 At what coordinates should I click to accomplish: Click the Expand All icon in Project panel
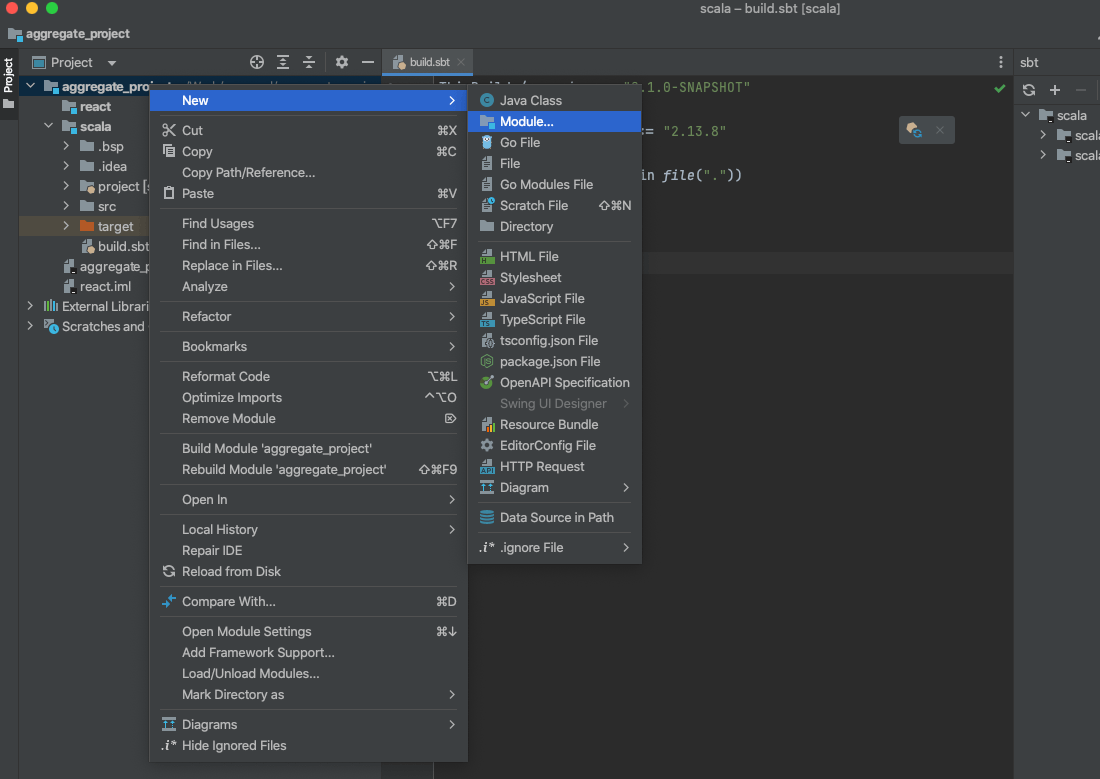(283, 62)
